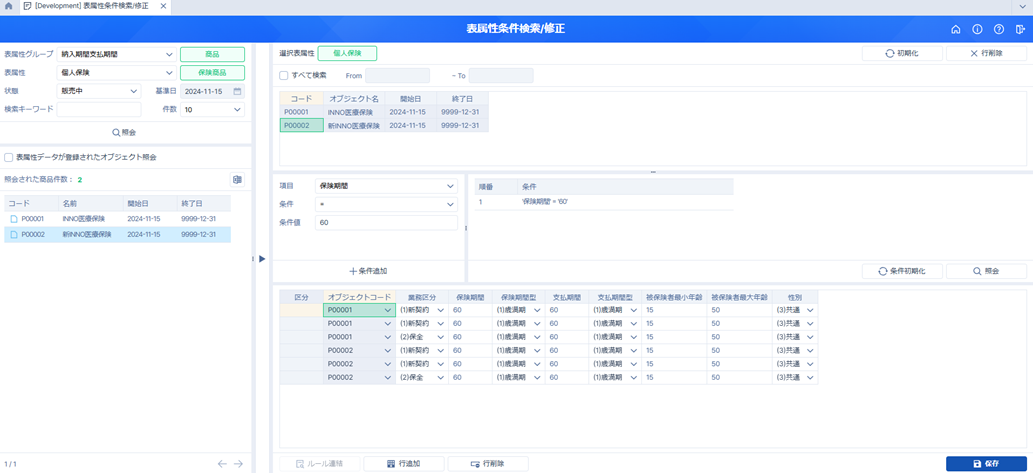1033x473 pixels.
Task: Open the 表属性 dropdown showing 個人保険
Action: [116, 72]
